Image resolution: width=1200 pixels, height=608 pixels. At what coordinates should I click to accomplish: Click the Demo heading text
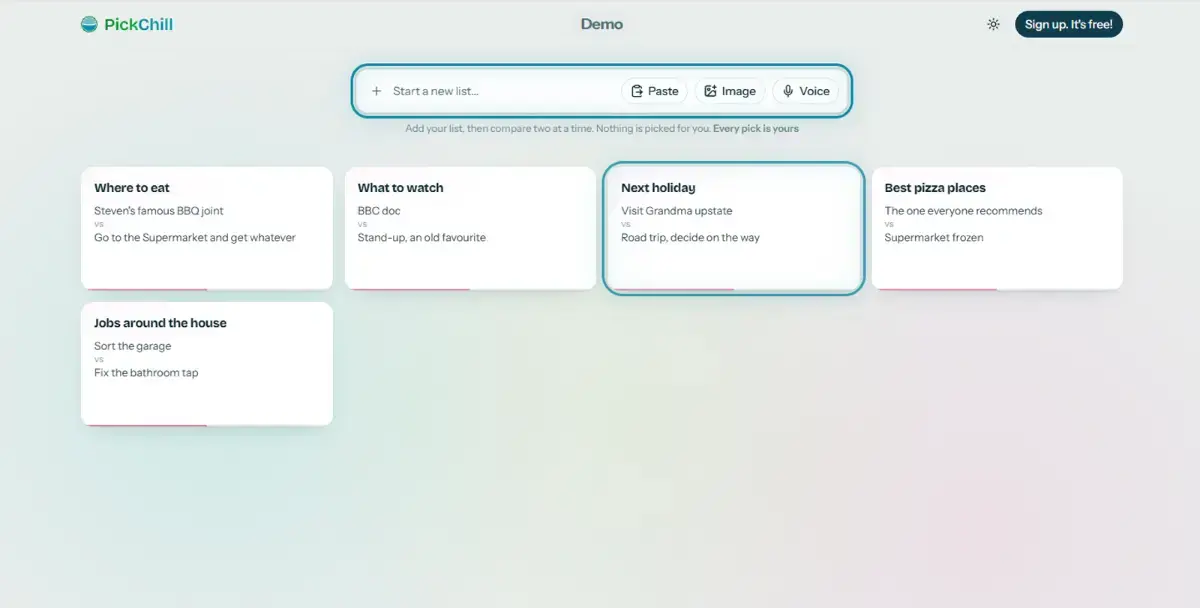pos(602,24)
